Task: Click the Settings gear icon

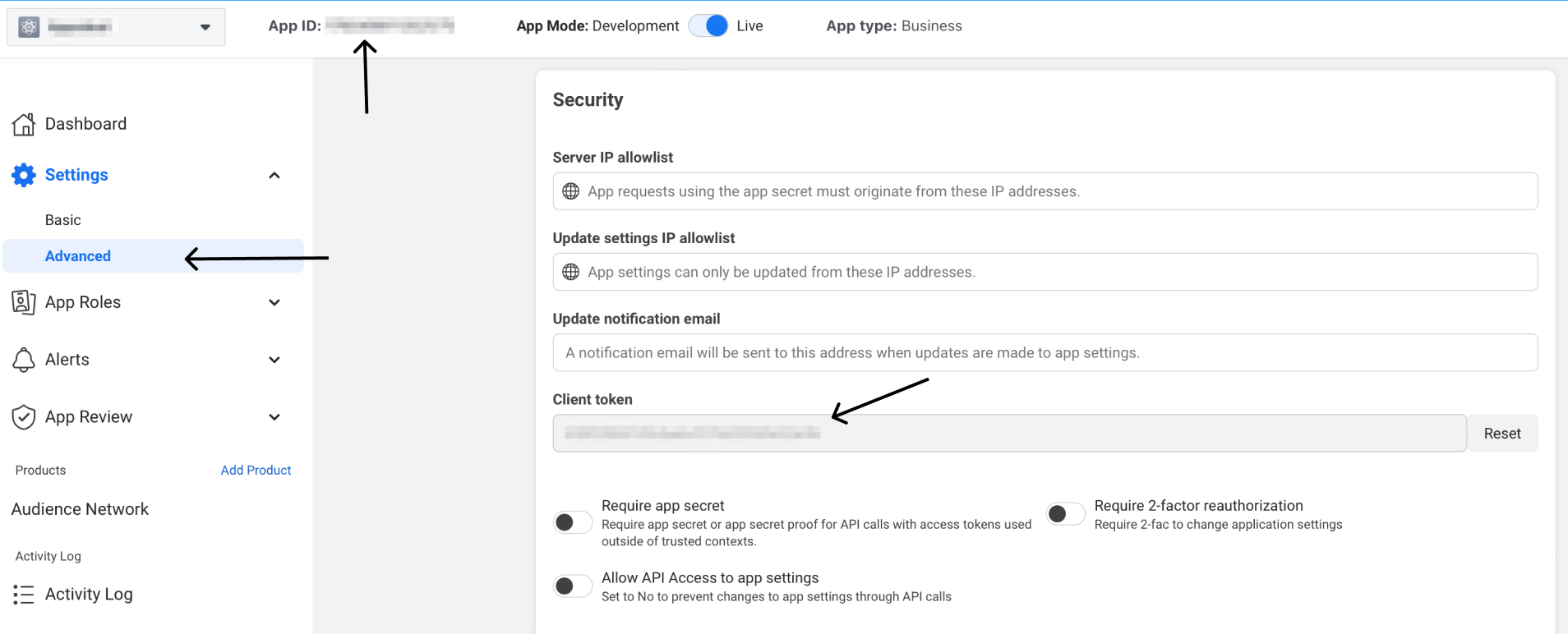Action: coord(24,175)
